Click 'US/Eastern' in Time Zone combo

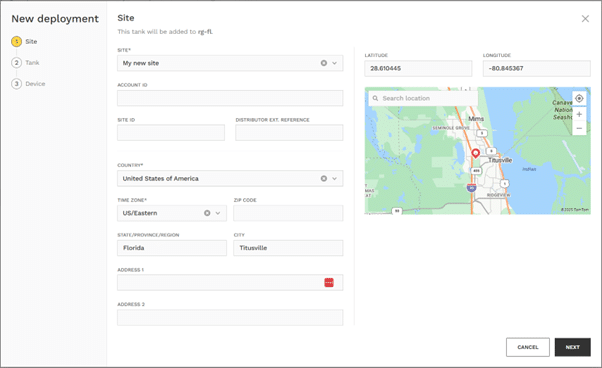click(140, 213)
